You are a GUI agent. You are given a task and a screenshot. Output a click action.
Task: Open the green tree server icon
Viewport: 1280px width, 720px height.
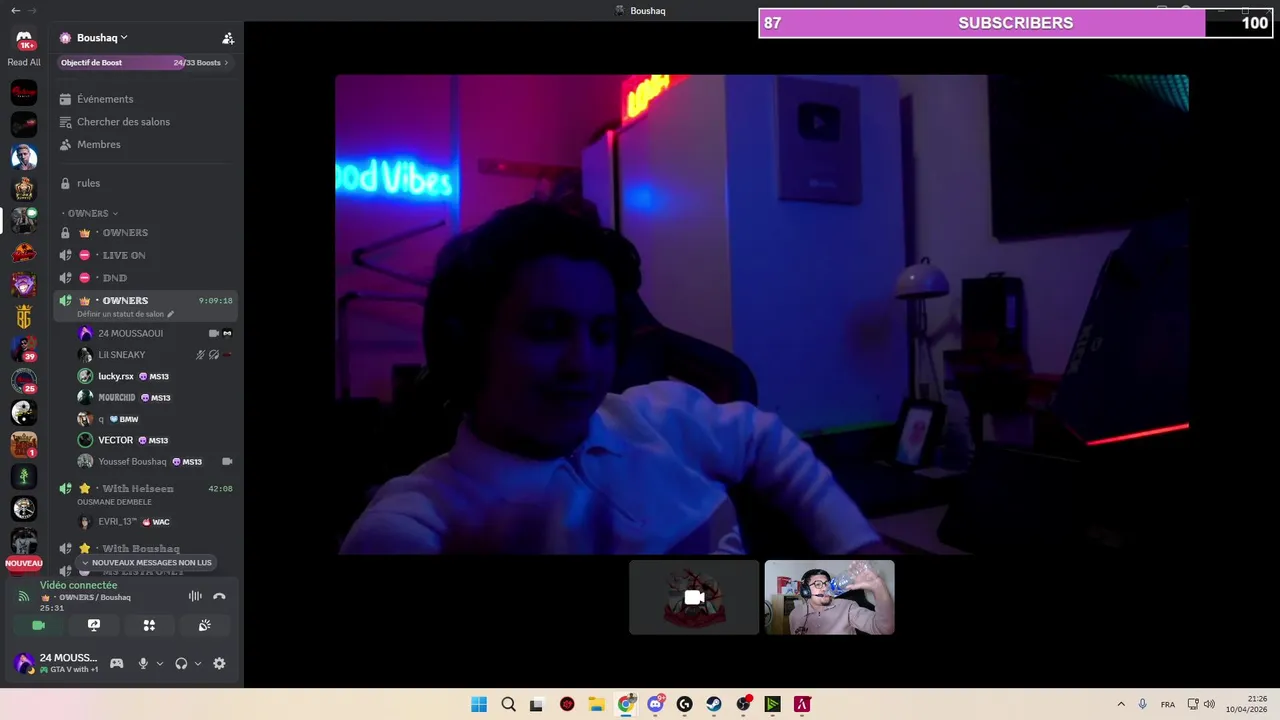tap(24, 477)
